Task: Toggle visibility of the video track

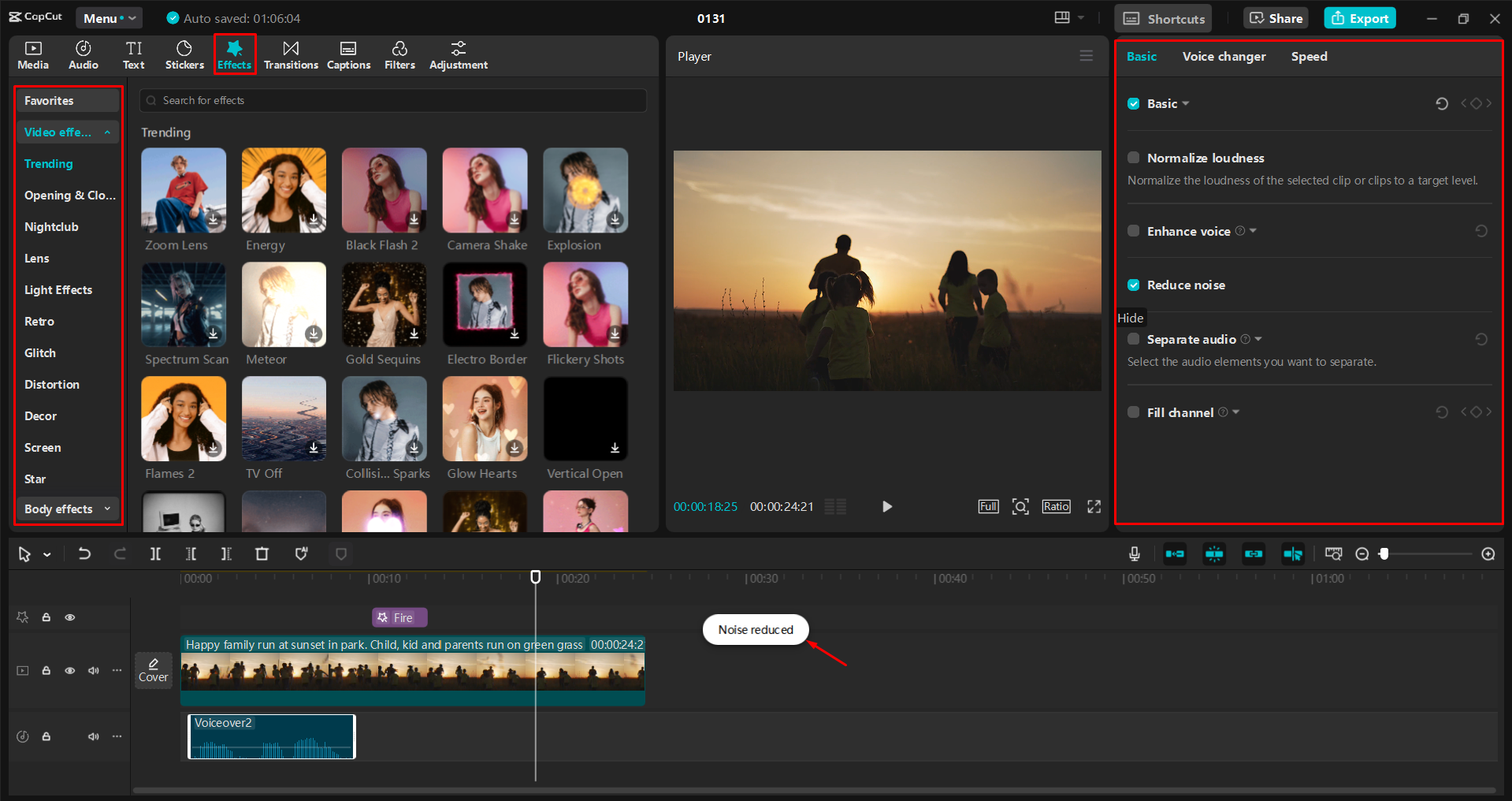Action: (69, 670)
